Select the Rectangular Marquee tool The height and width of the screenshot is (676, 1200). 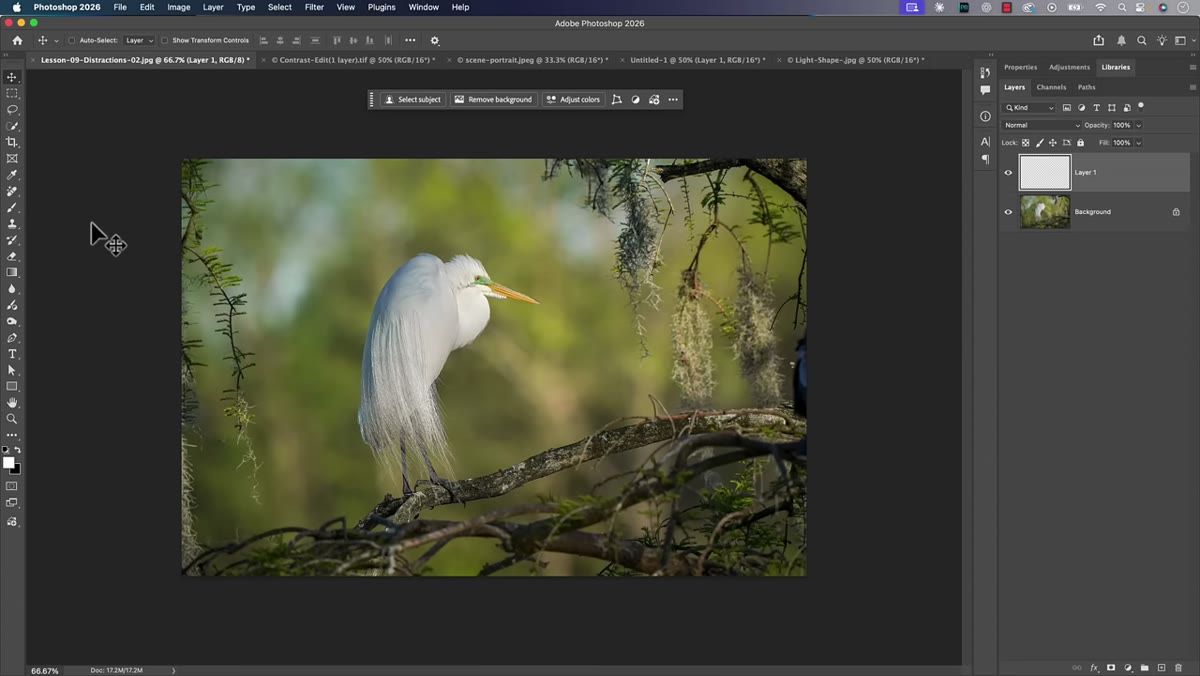click(x=12, y=93)
